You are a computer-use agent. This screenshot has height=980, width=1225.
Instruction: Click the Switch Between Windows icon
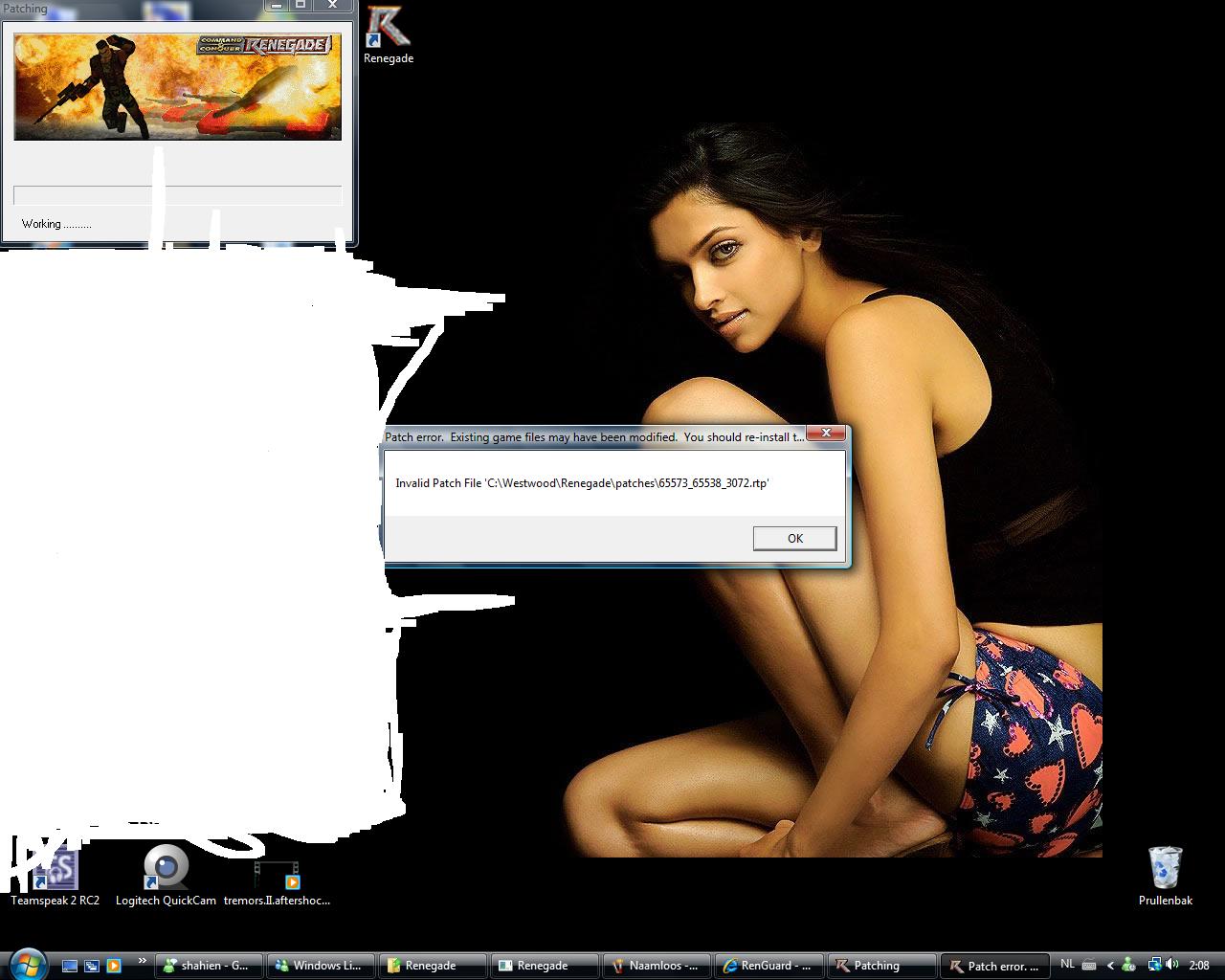point(92,966)
